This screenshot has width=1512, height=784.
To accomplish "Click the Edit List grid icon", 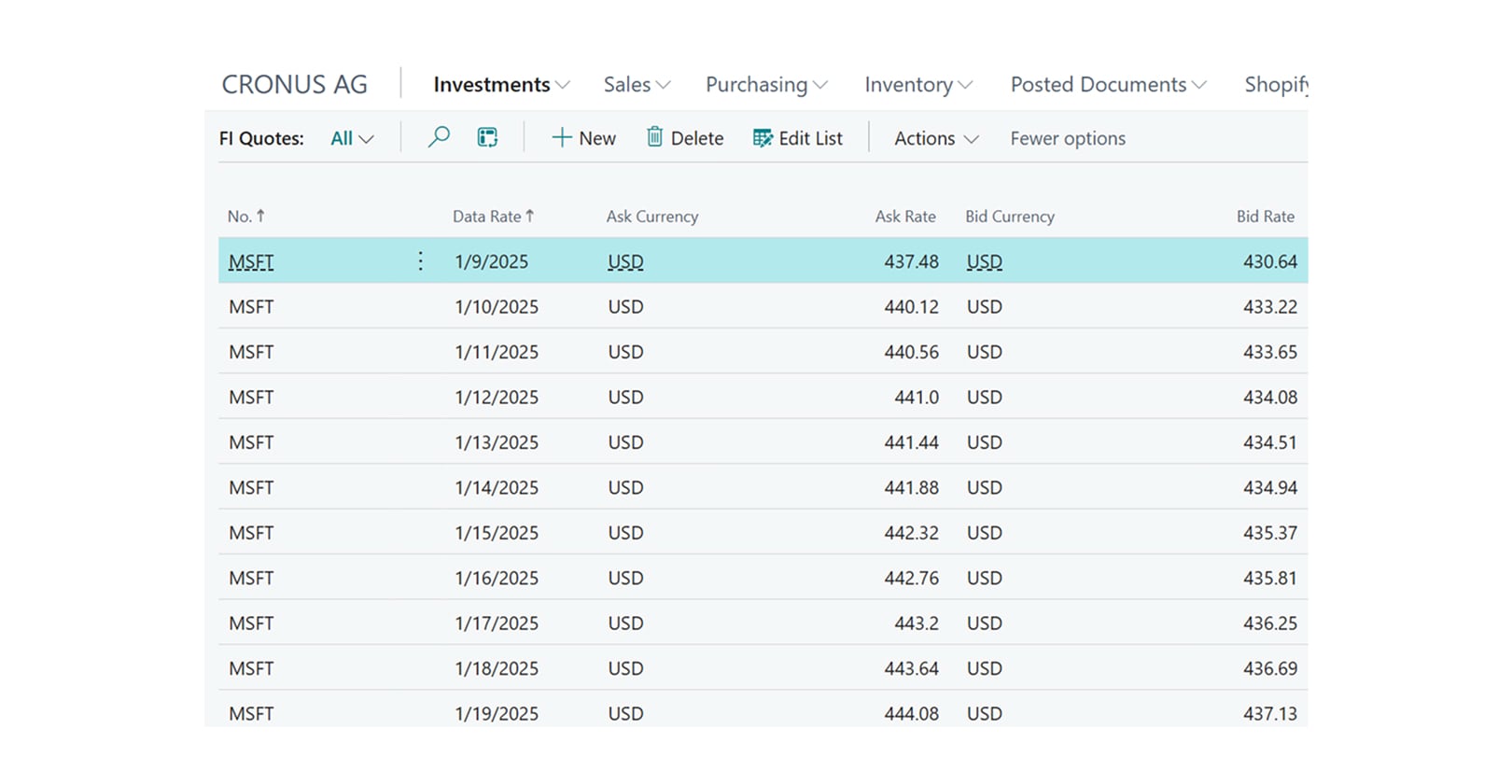I will (x=763, y=138).
